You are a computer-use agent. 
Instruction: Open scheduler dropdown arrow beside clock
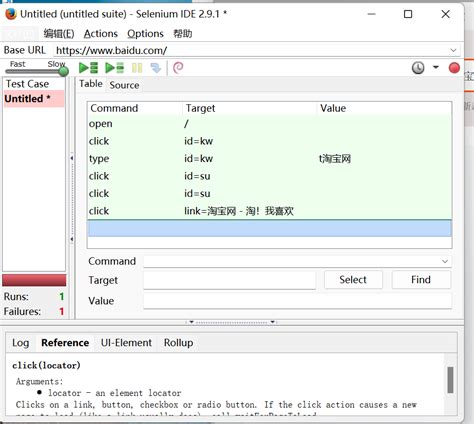435,67
